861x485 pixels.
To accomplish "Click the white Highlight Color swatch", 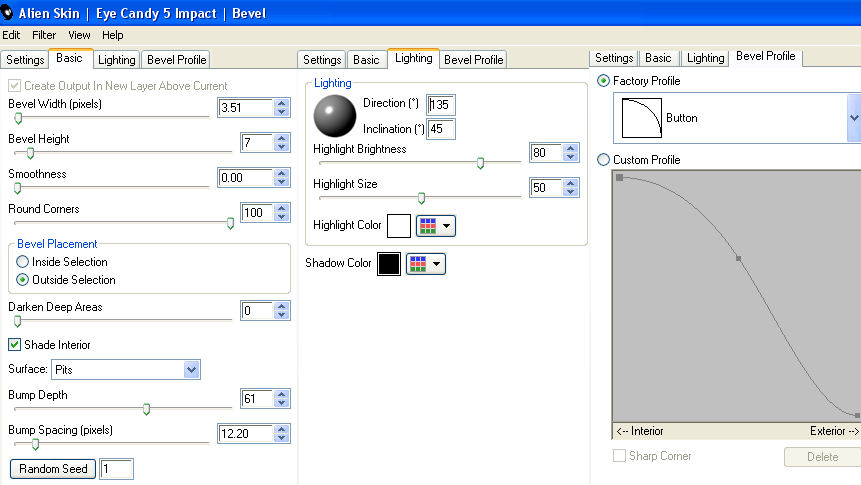I will coord(399,226).
